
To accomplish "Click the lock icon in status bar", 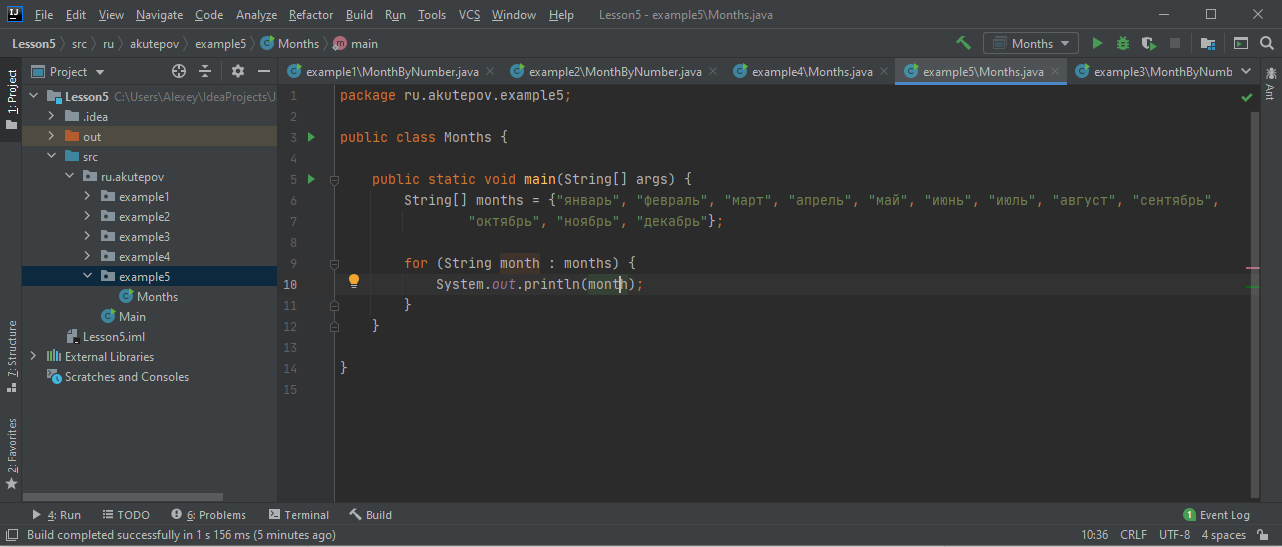I will point(1264,535).
